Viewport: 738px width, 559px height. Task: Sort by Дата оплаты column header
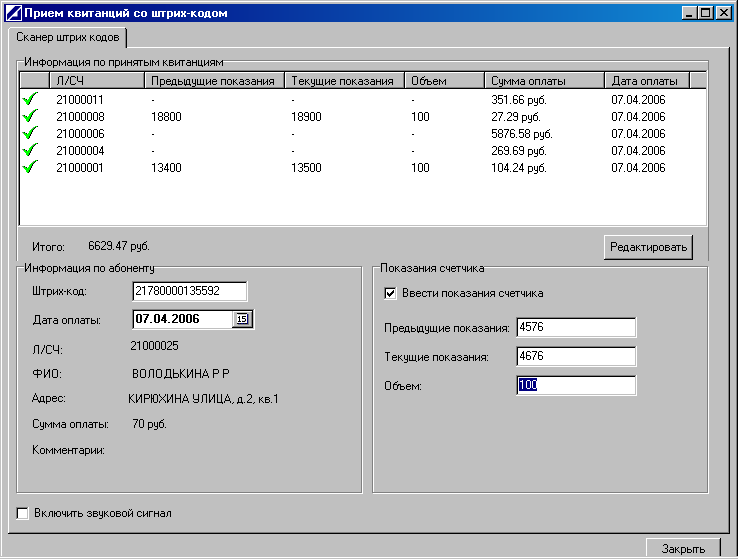646,81
